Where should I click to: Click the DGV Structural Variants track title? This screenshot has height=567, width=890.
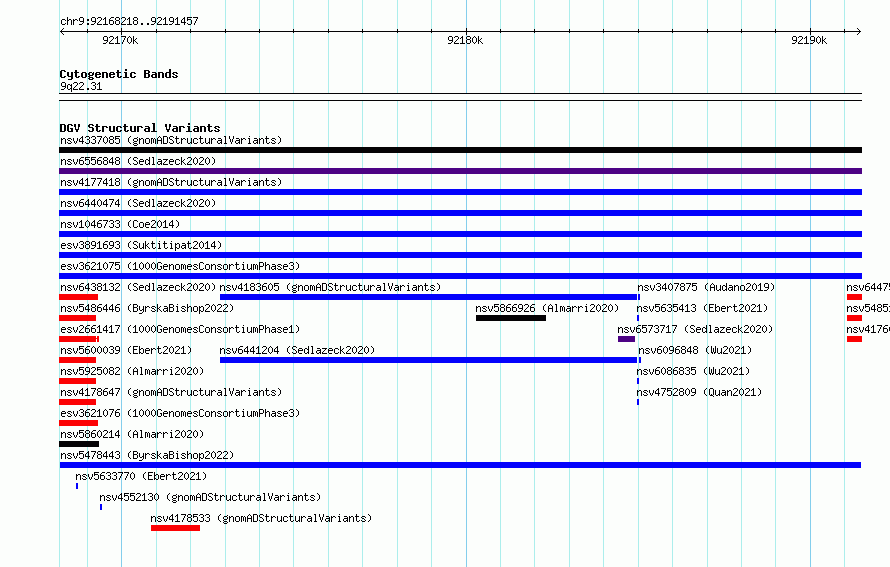140,128
